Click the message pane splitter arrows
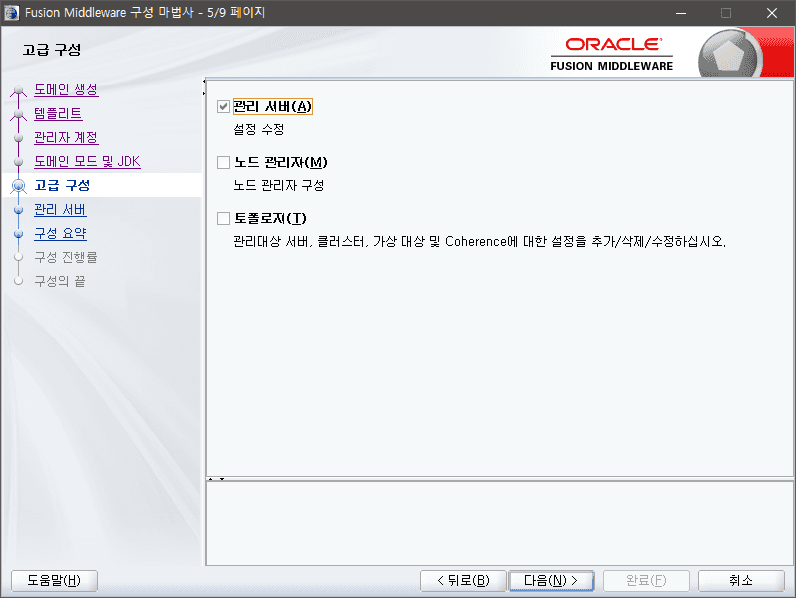 [216, 479]
